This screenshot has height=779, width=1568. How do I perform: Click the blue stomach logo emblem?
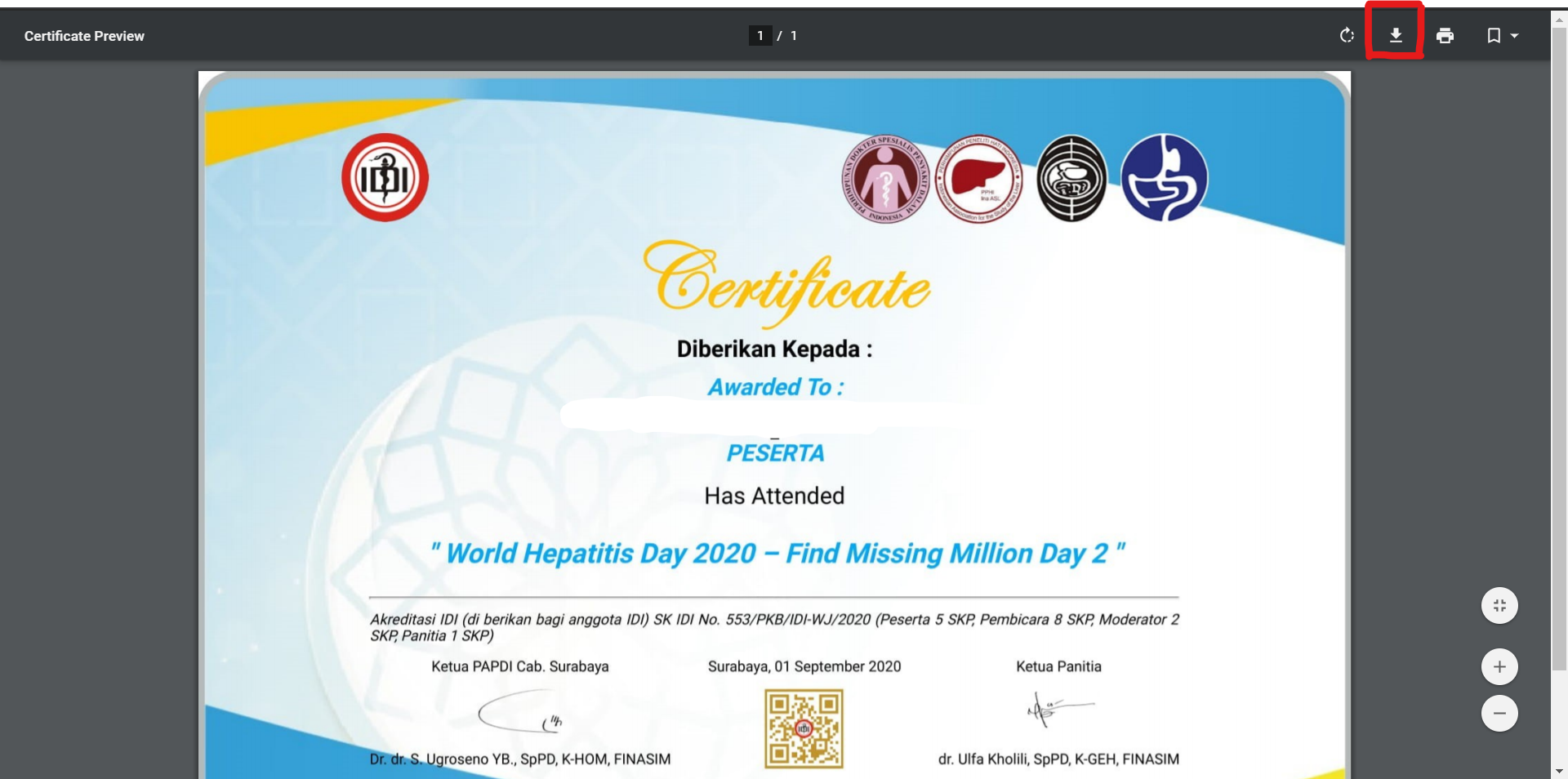1164,178
